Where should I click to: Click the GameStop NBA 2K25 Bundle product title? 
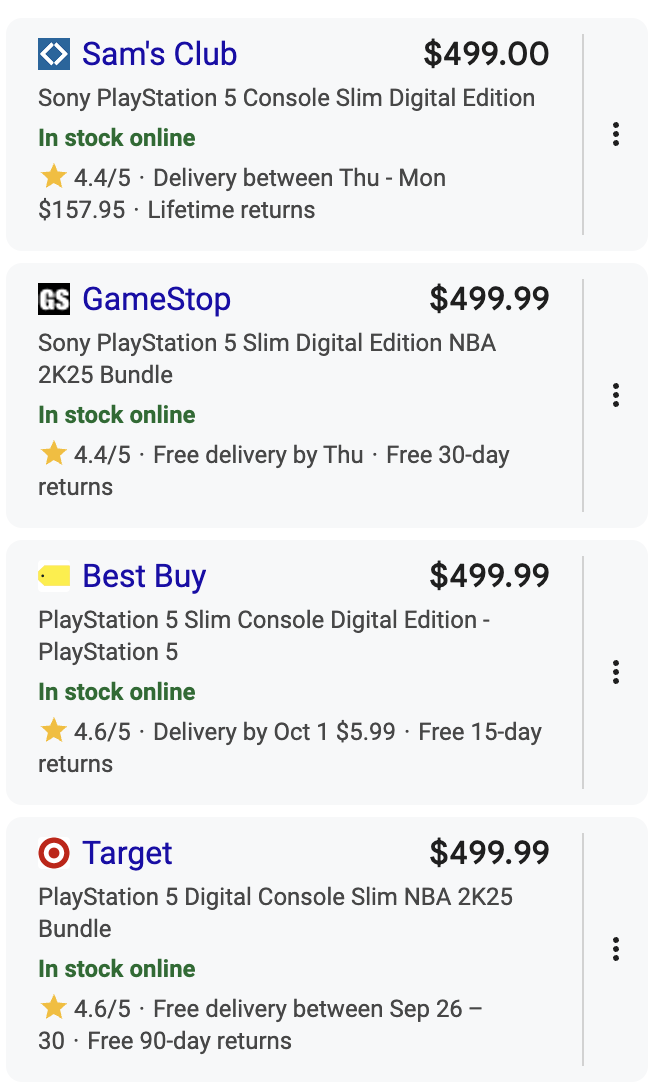click(266, 358)
